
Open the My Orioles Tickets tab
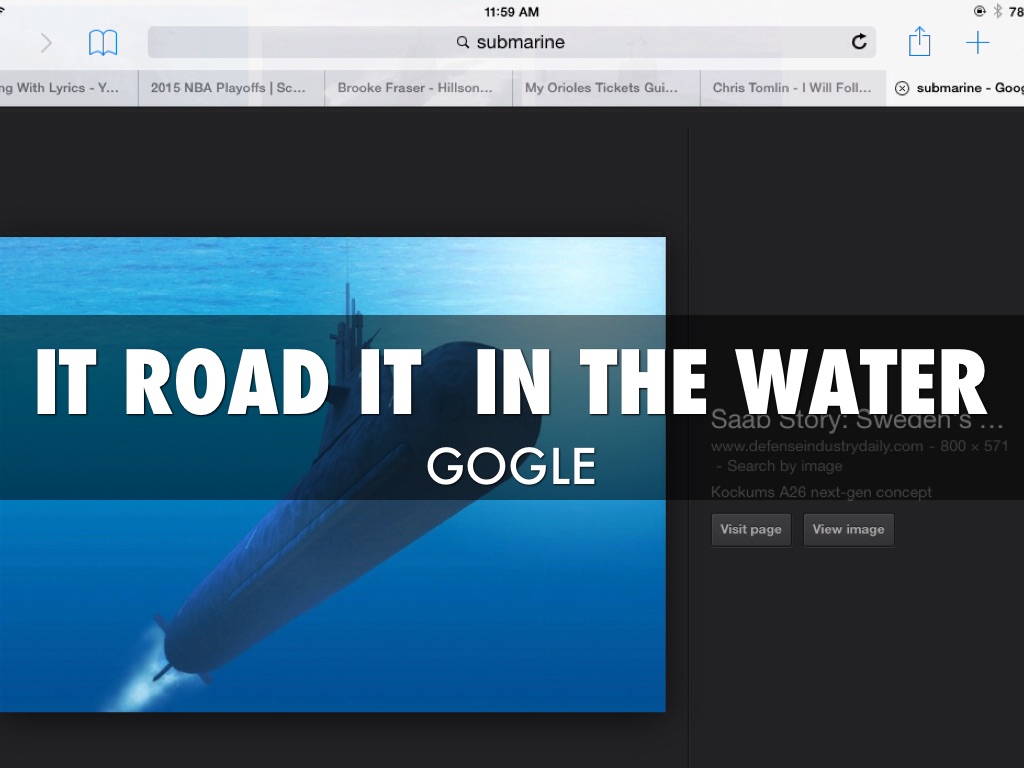(x=601, y=88)
